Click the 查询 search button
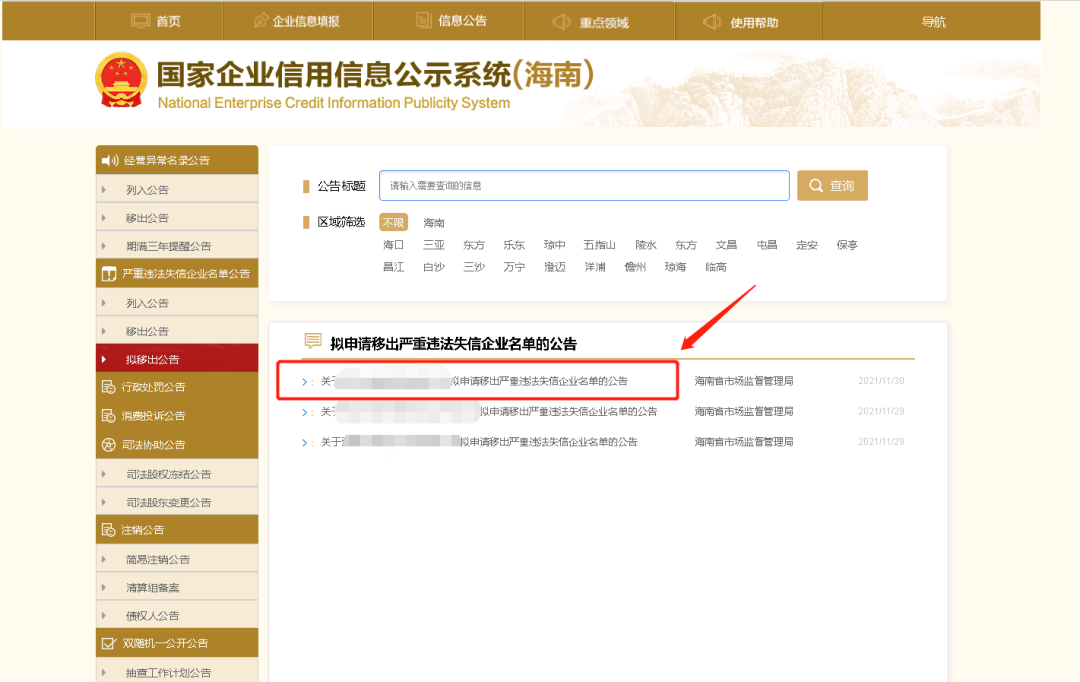This screenshot has width=1080, height=682. pyautogui.click(x=832, y=185)
